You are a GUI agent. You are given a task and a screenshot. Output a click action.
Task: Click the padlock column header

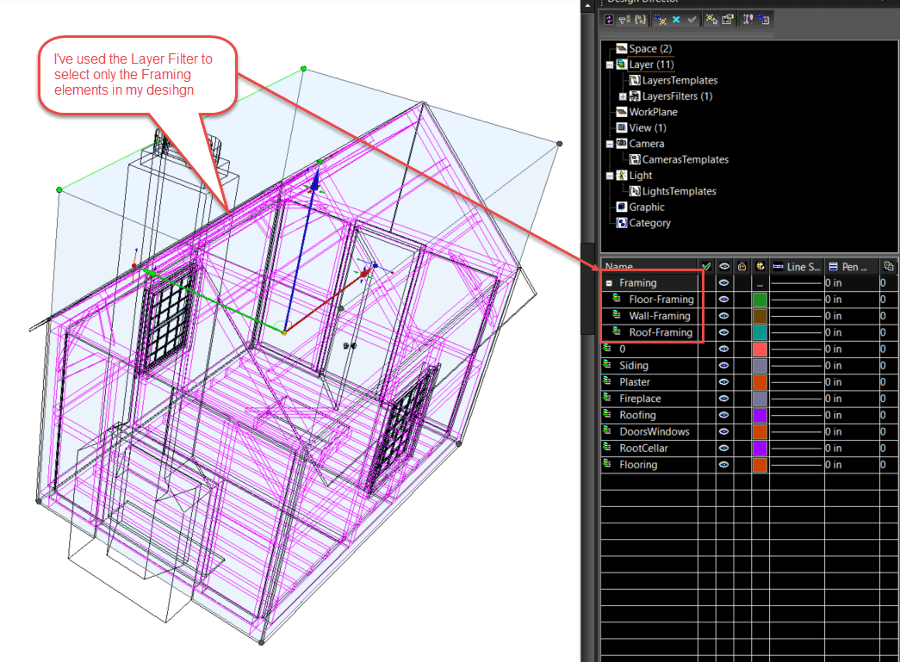point(742,266)
